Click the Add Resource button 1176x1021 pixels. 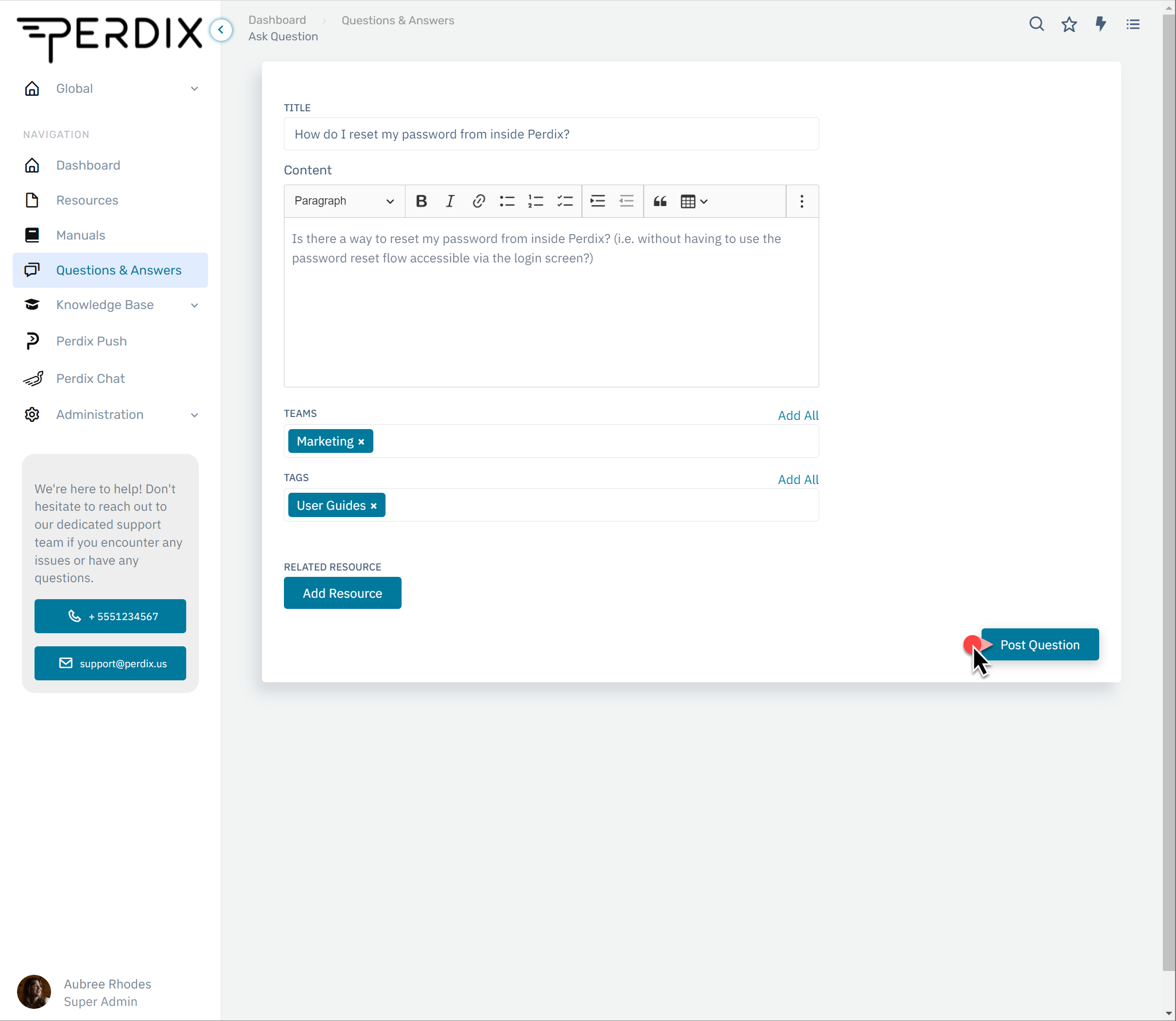(343, 593)
